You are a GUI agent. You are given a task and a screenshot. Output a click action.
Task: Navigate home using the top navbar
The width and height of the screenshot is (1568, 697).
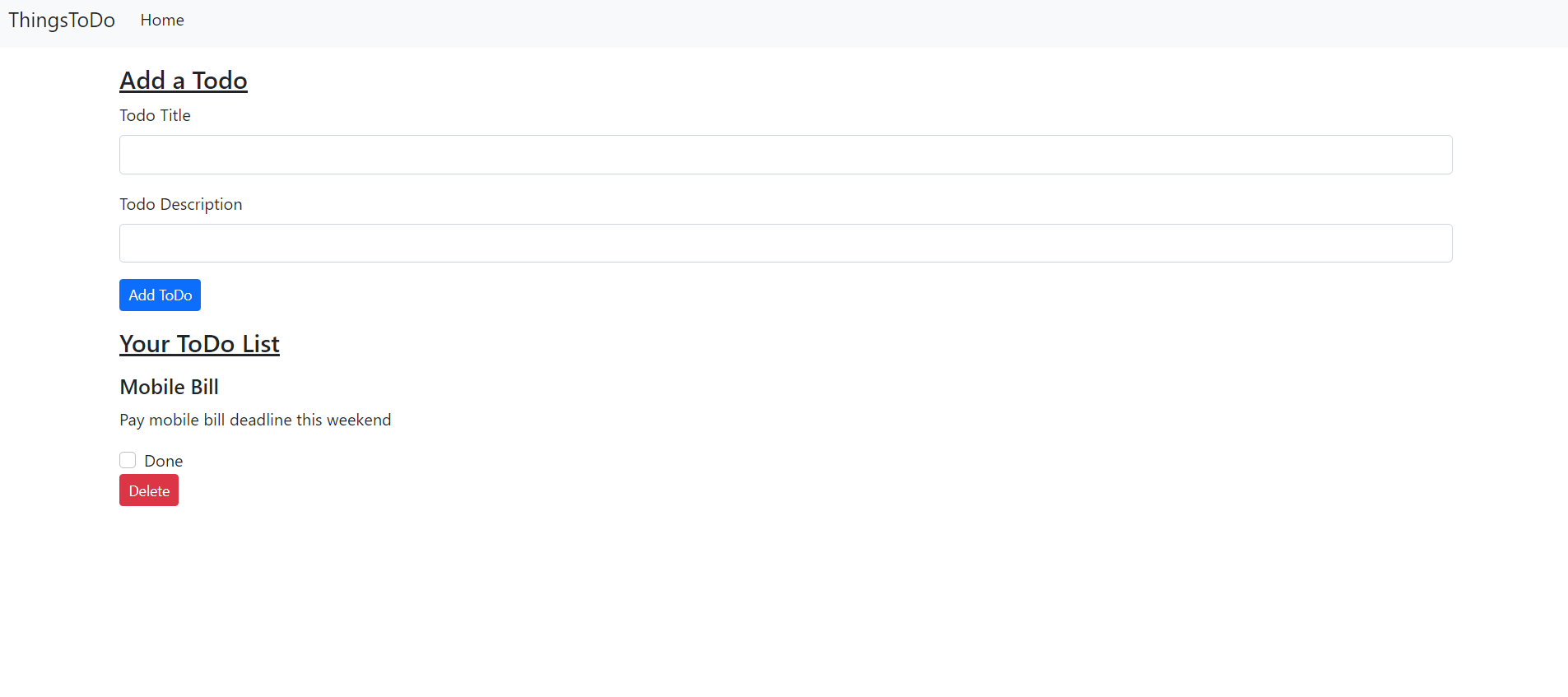161,20
